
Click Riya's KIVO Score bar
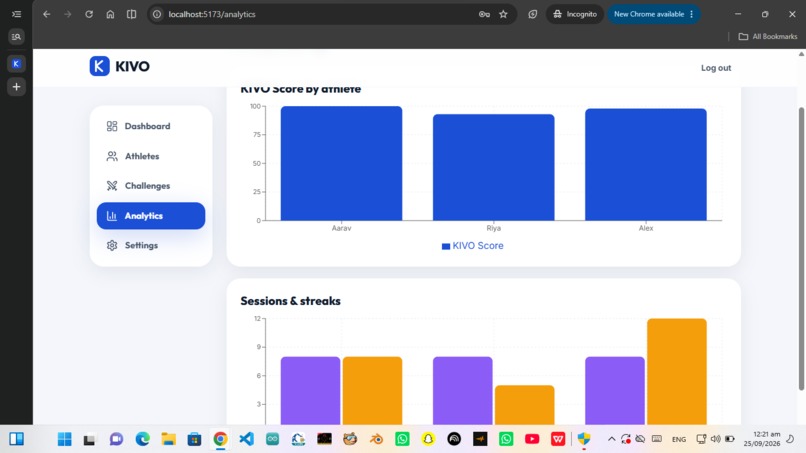(x=493, y=167)
